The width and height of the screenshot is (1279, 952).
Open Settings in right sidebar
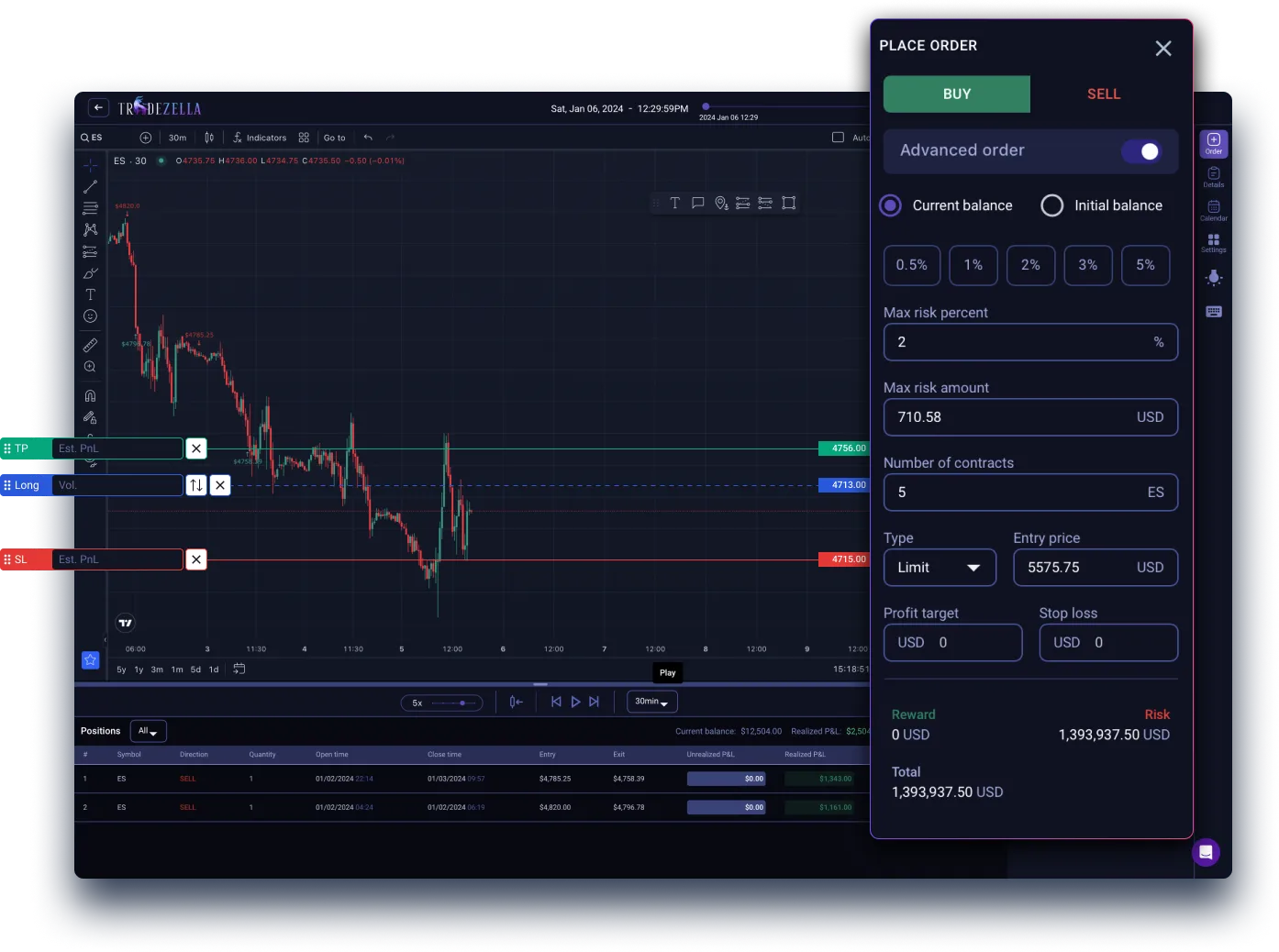point(1214,243)
